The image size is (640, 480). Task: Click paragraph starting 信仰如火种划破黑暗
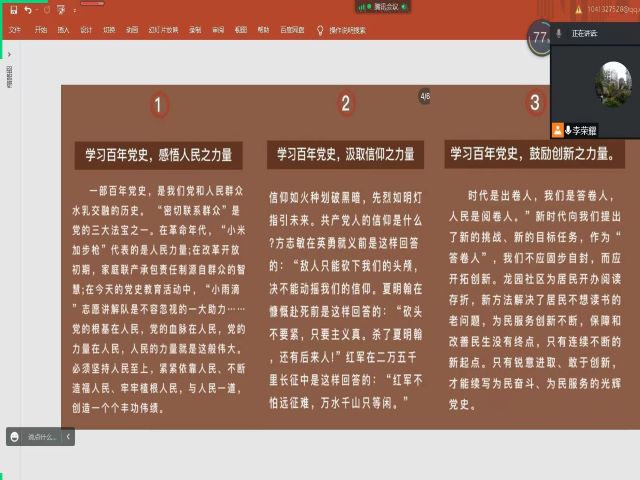click(x=345, y=300)
